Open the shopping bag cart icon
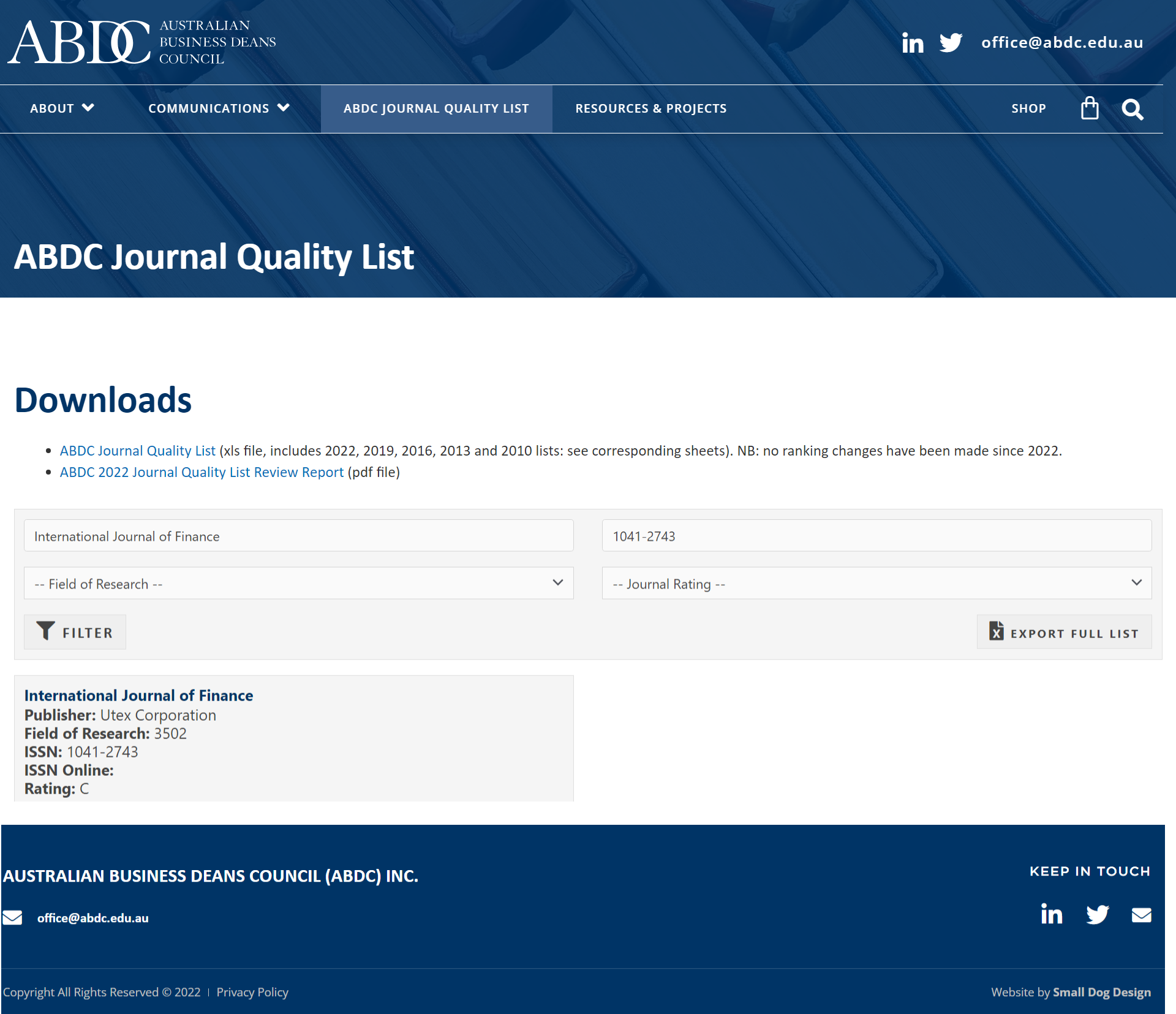Image resolution: width=1176 pixels, height=1014 pixels. pos(1090,108)
